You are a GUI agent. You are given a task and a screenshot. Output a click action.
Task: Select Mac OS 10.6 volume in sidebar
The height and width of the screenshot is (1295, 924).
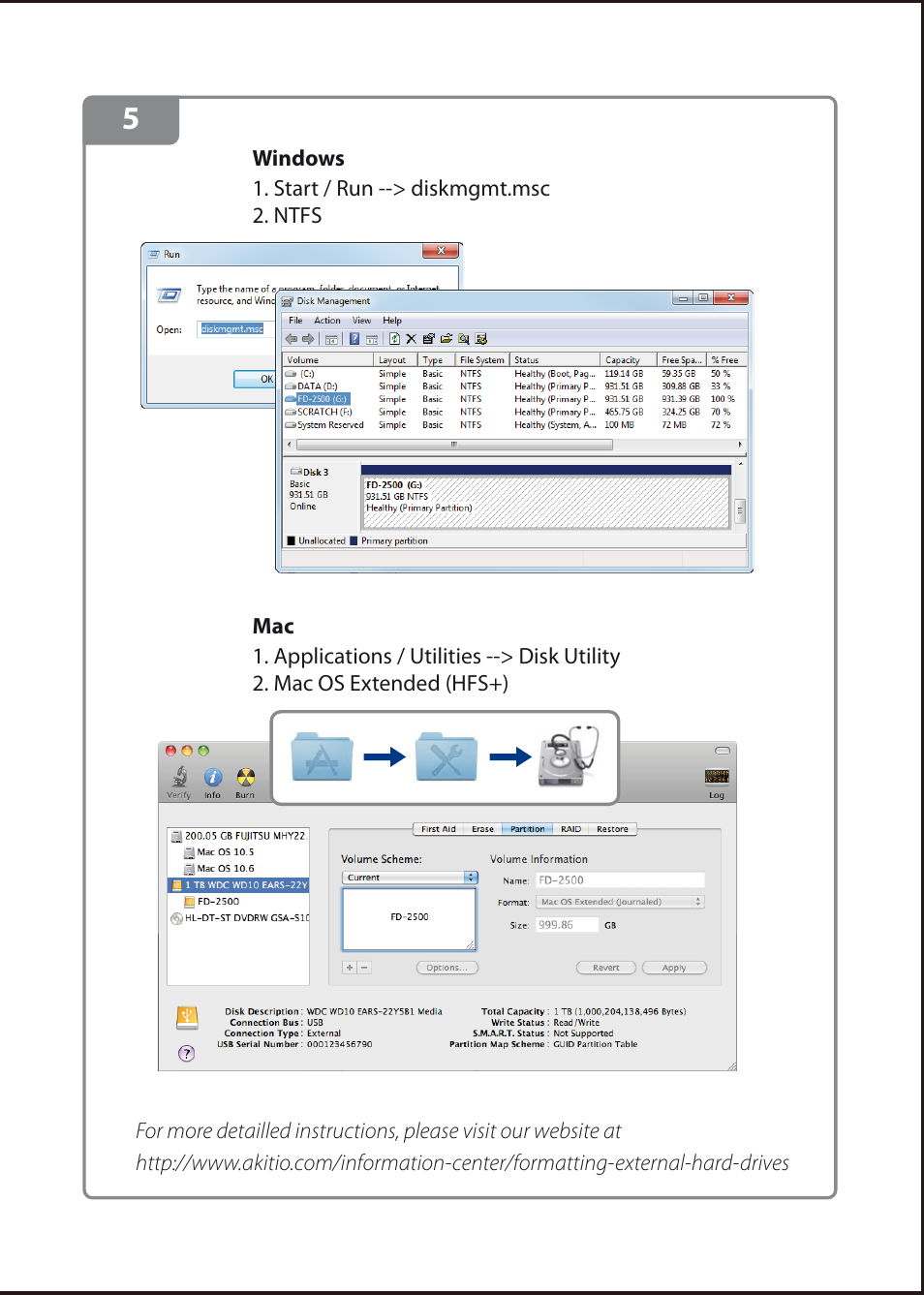pos(238,869)
